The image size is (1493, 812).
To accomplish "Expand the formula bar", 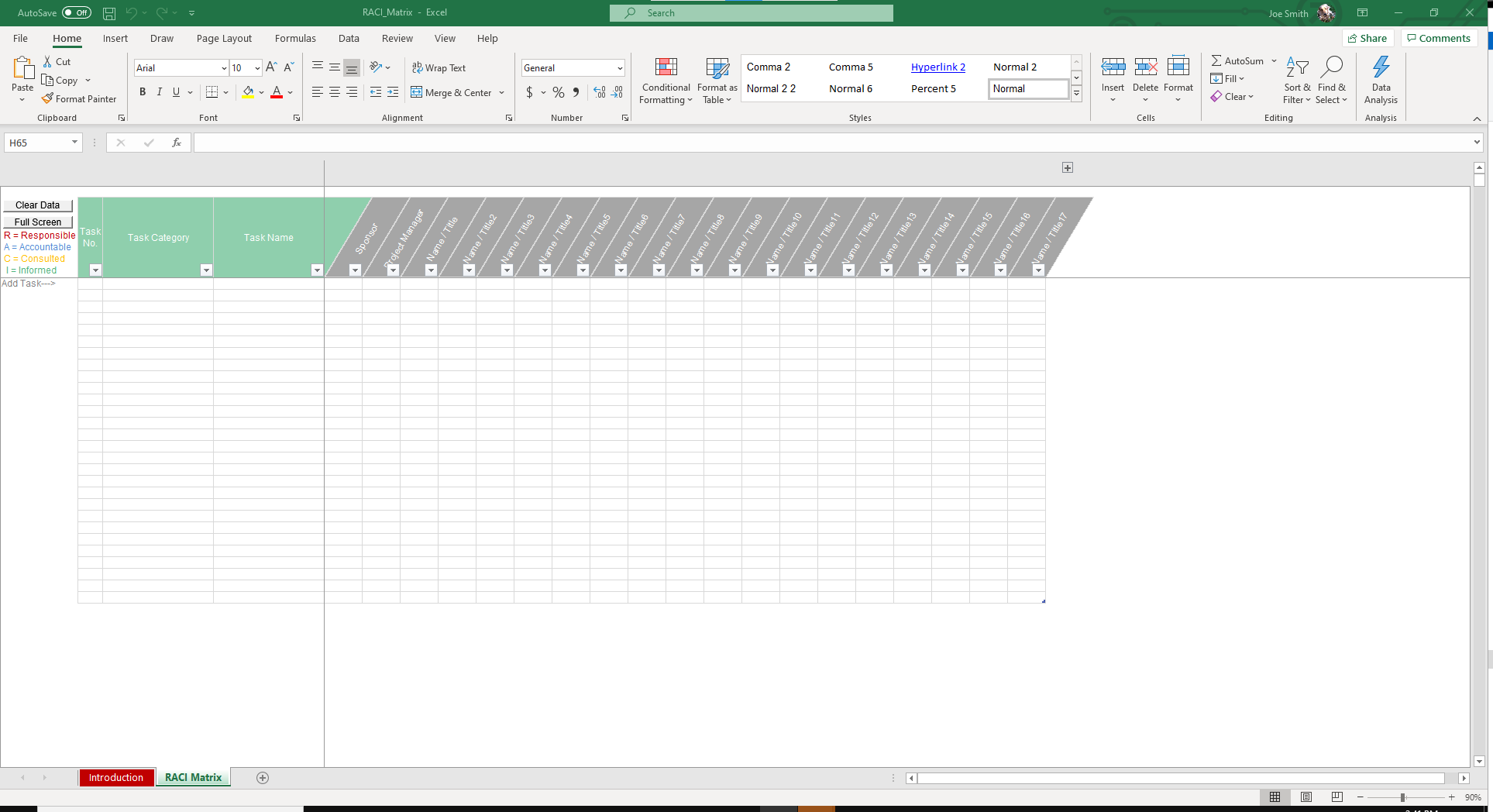I will pyautogui.click(x=1477, y=143).
